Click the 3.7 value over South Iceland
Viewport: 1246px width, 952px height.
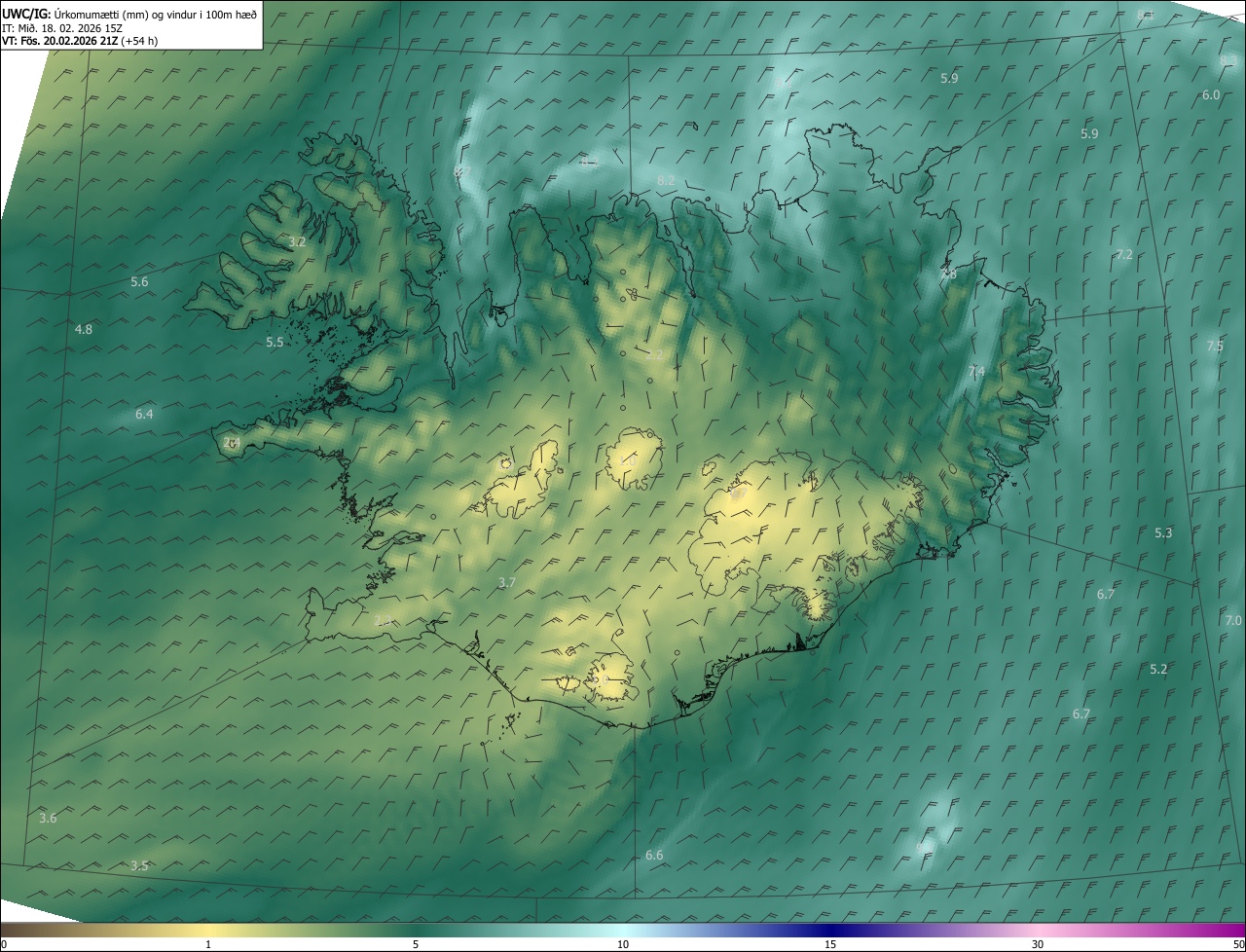[x=506, y=582]
